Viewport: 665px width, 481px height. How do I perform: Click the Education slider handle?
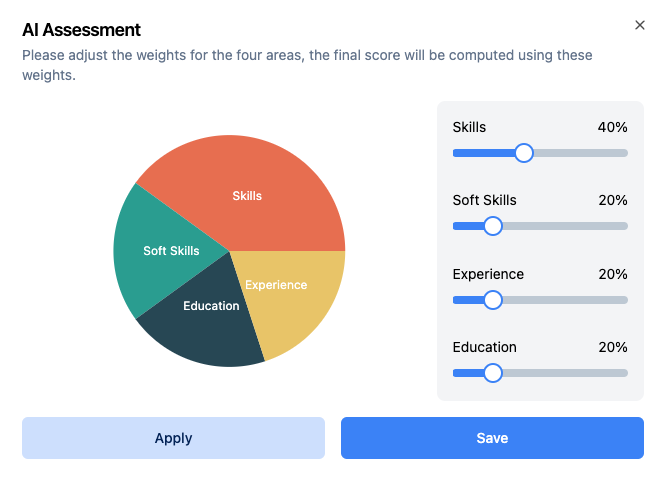click(x=492, y=373)
